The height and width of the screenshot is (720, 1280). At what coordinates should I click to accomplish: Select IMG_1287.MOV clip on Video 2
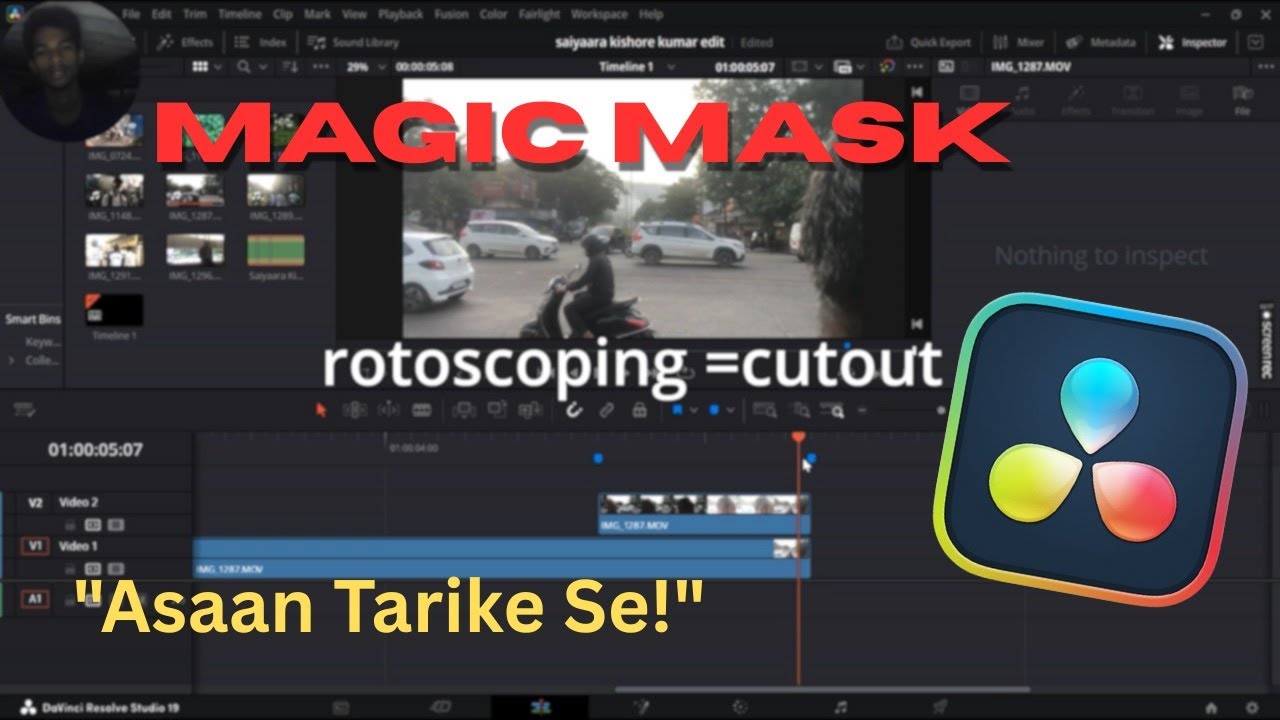tap(704, 513)
